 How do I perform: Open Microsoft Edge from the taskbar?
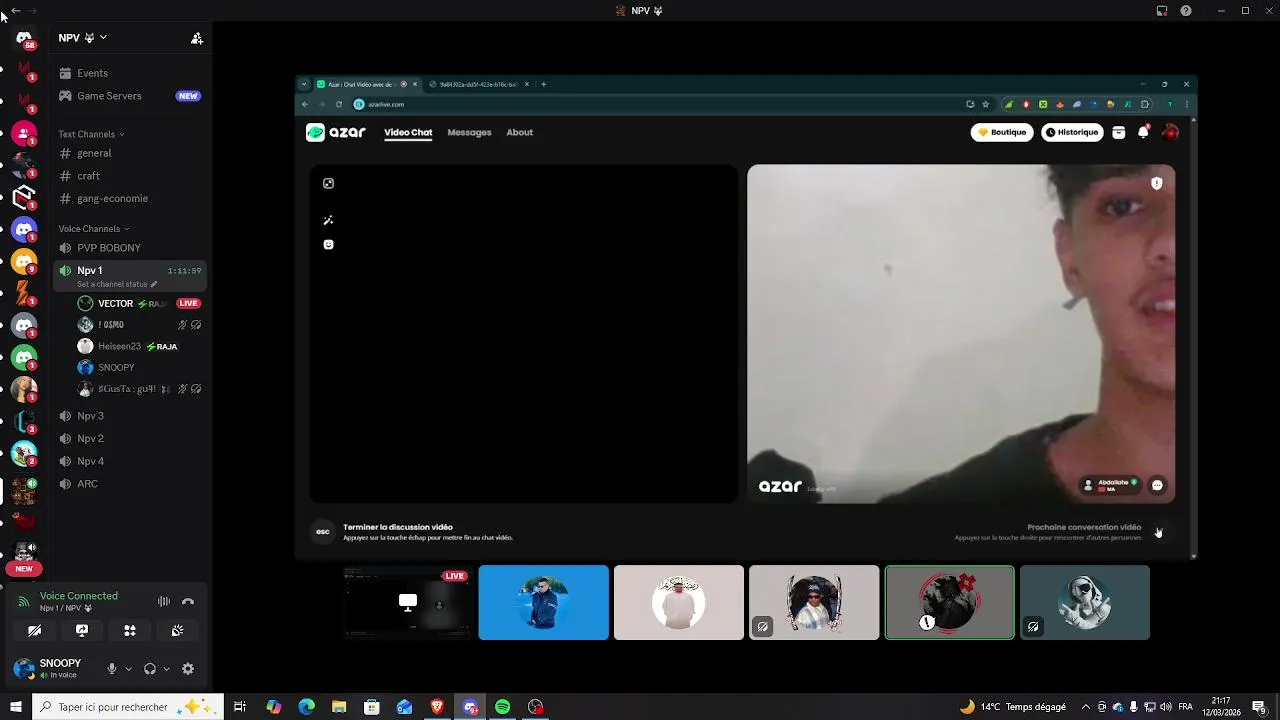coord(306,707)
